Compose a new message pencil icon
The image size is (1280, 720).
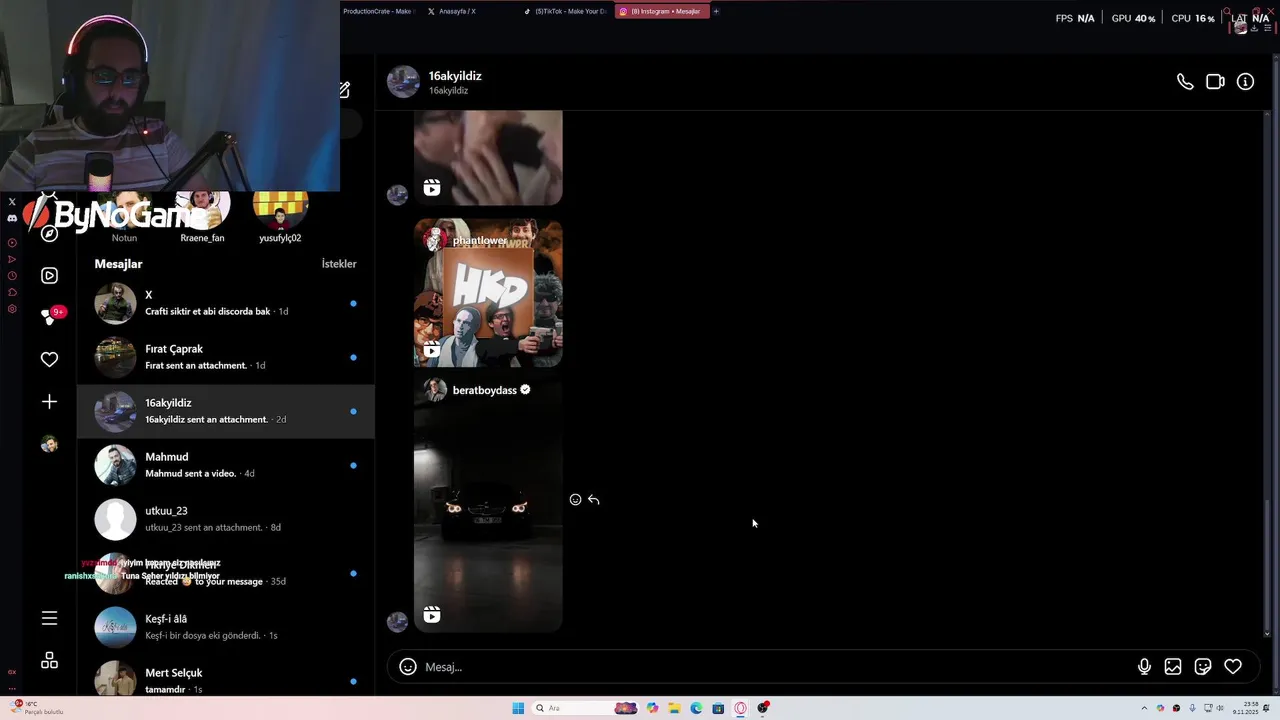click(344, 90)
